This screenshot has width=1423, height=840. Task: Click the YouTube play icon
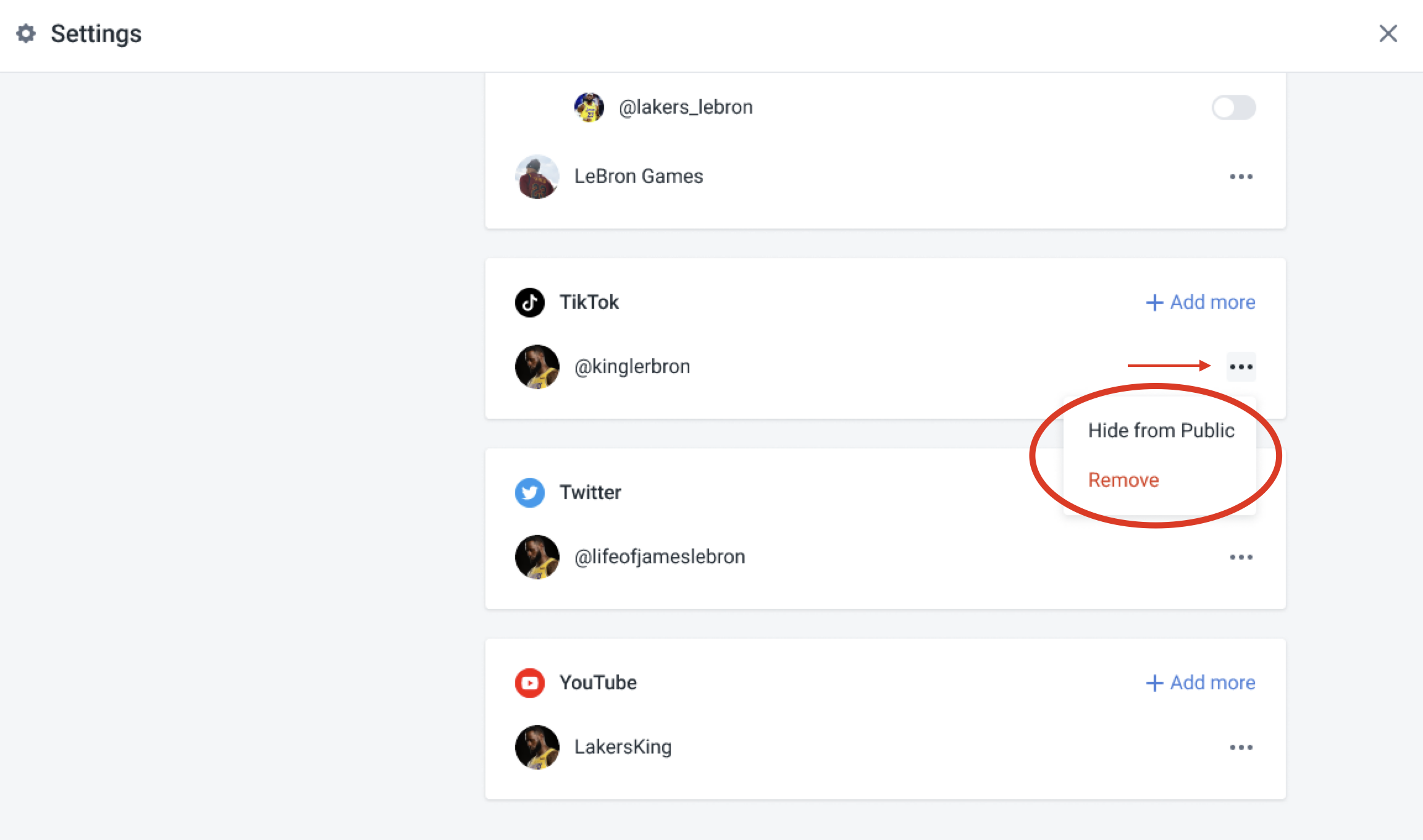(x=530, y=682)
